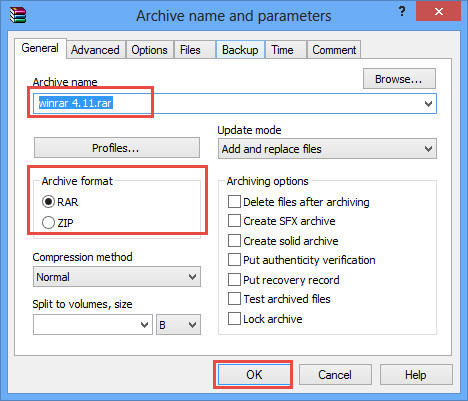Screen dimensions: 468x401
Task: Click the Help button
Action: [x=416, y=375]
